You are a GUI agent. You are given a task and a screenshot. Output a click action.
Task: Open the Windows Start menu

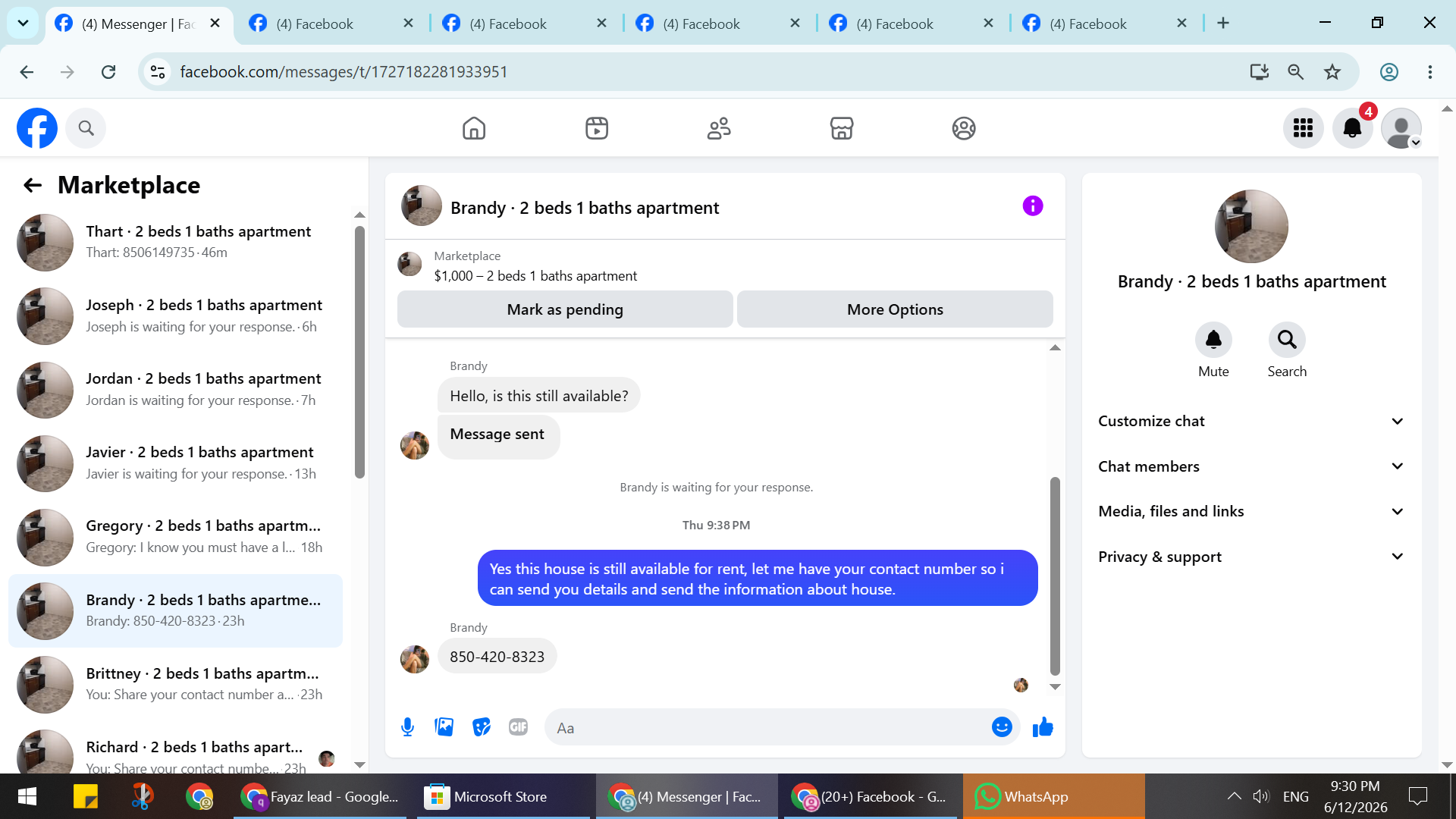27,796
